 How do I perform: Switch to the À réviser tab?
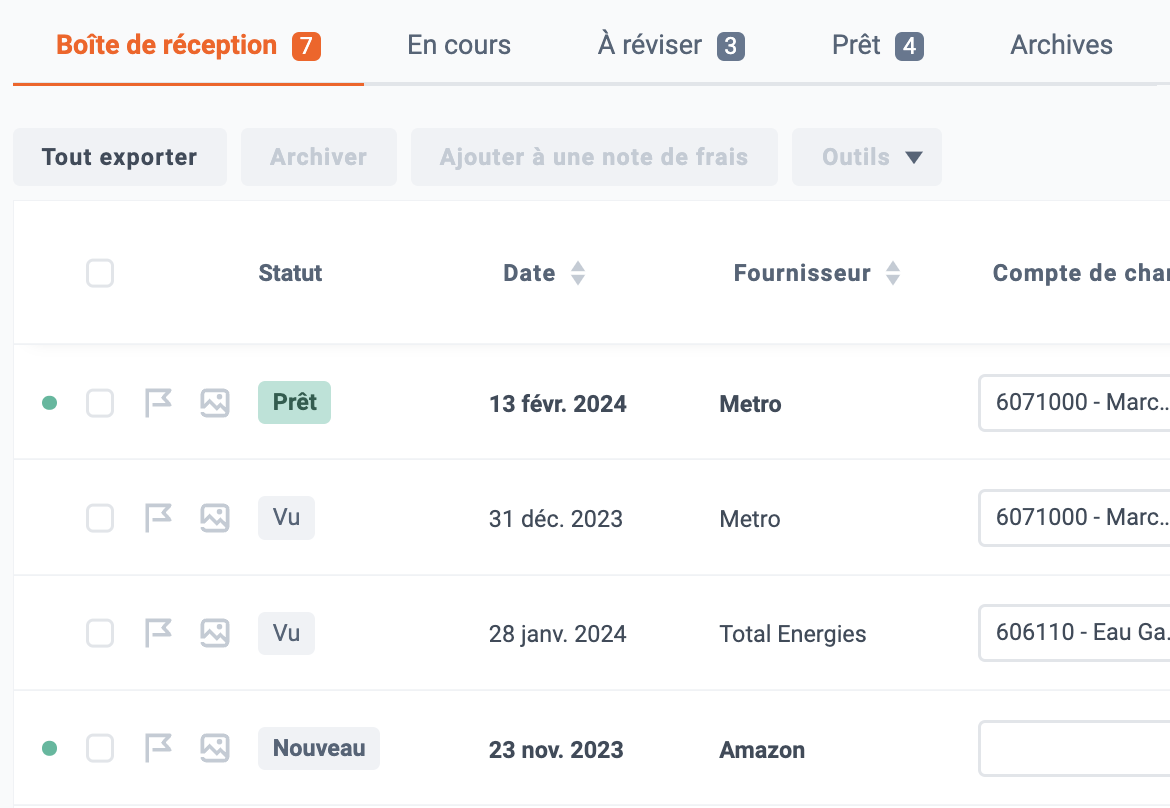tap(671, 45)
